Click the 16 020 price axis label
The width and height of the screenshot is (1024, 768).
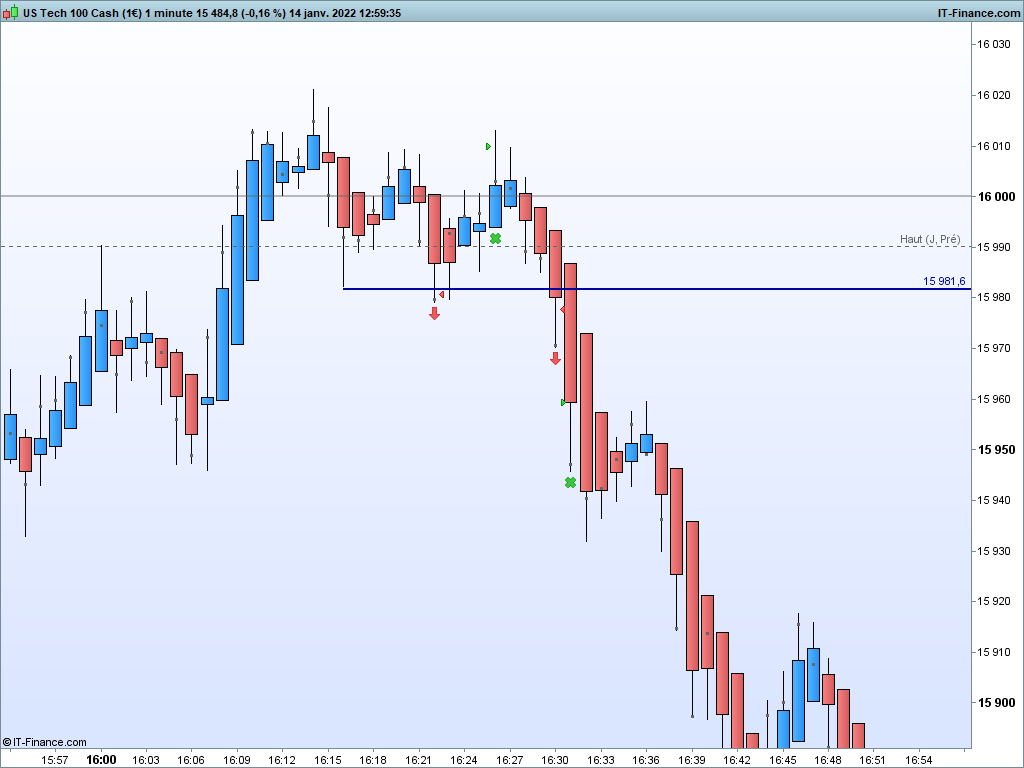993,95
